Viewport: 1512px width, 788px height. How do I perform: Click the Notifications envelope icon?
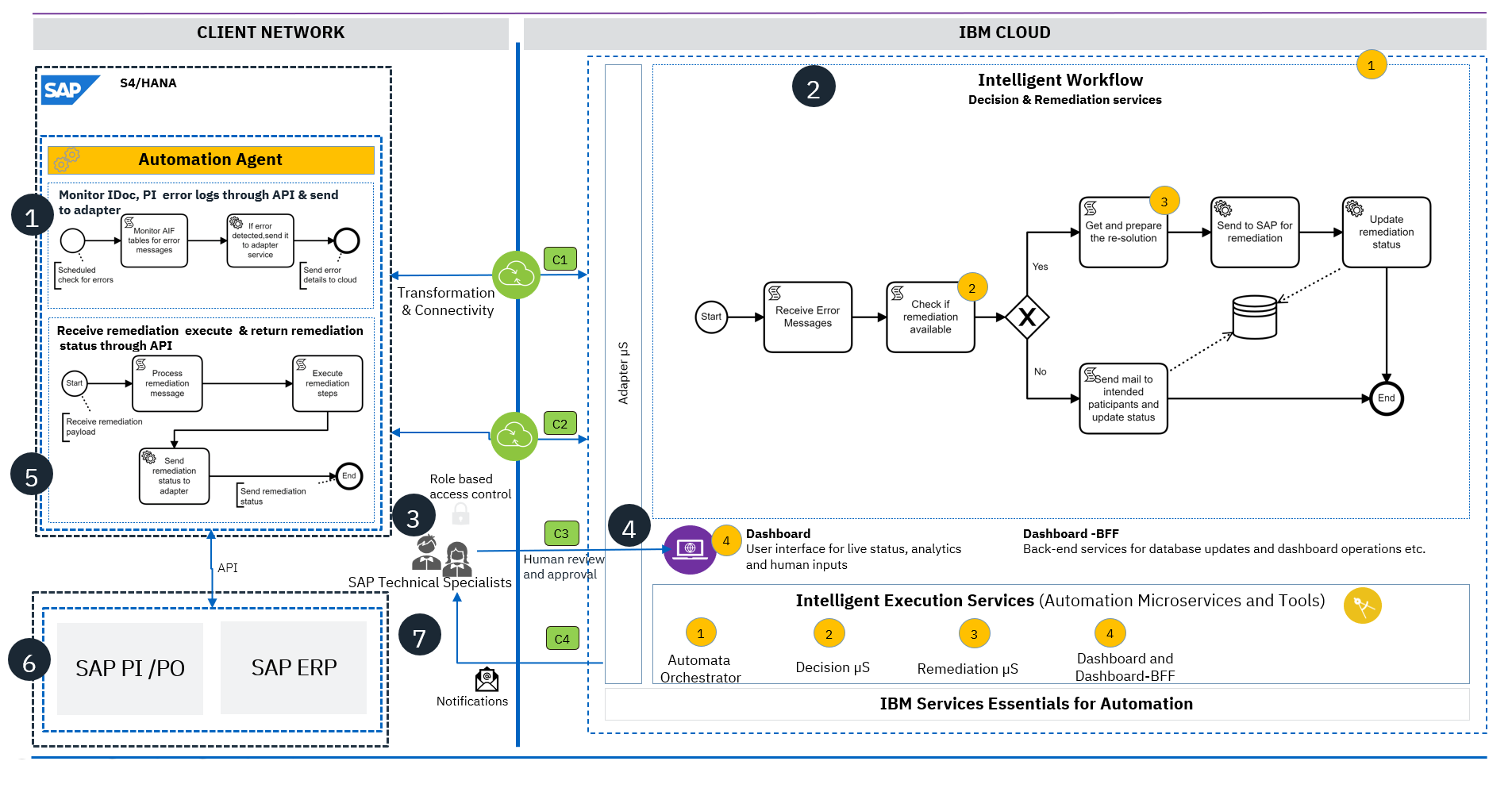pos(487,679)
